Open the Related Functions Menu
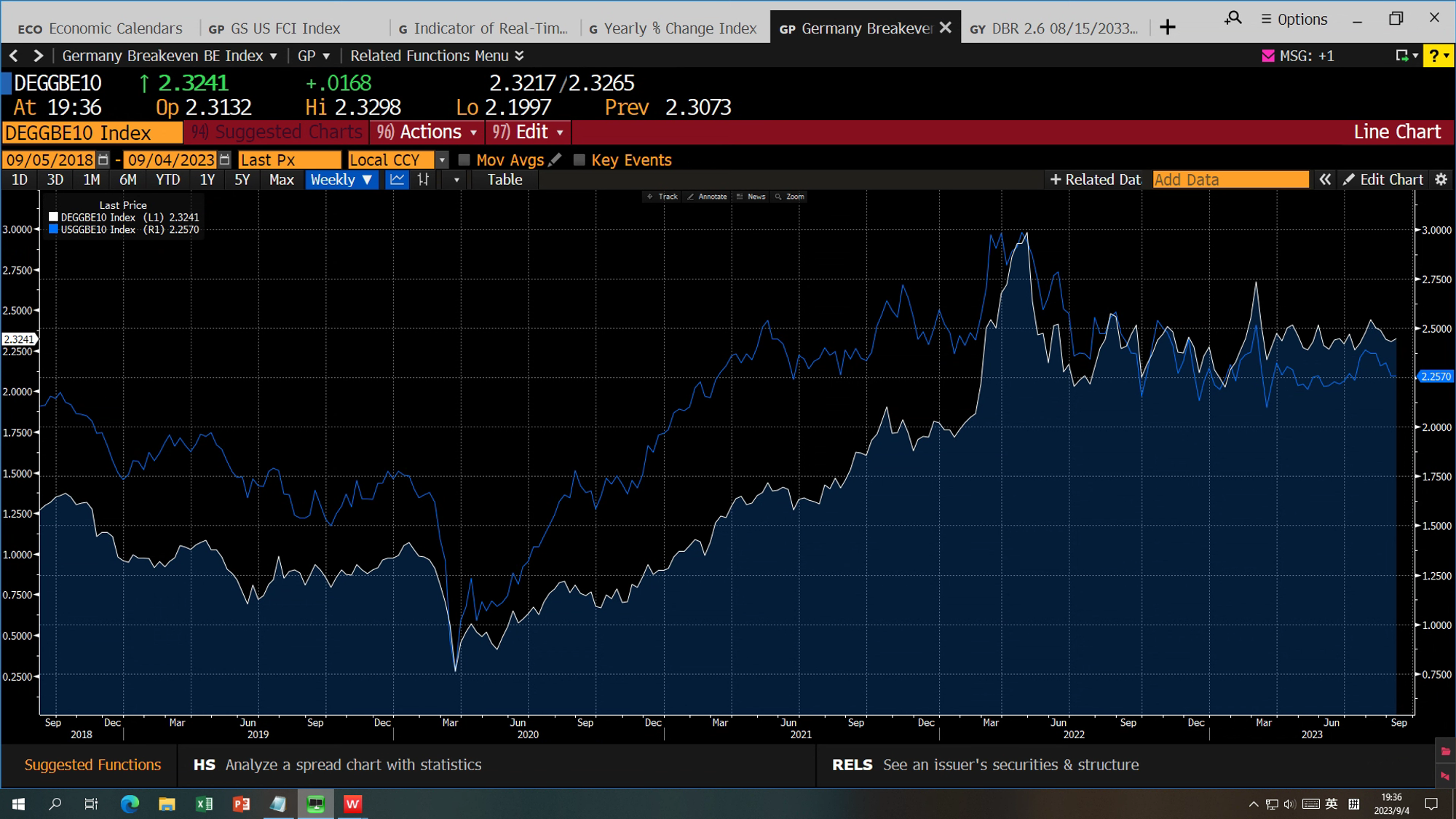This screenshot has width=1456, height=819. [437, 56]
